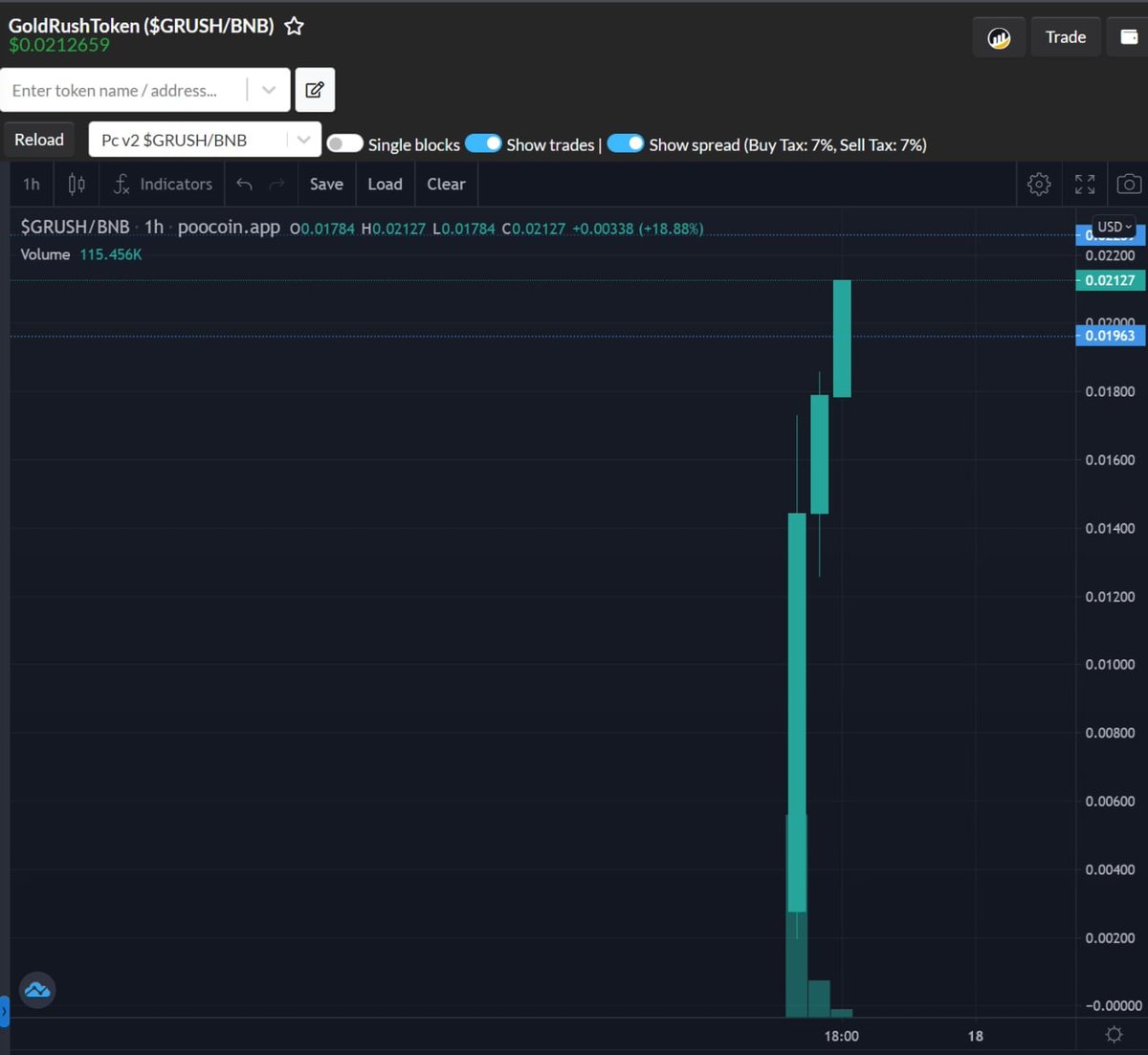Screen dimensions: 1148x1055
Task: Click the Volume 115.456K indicator label
Action: click(81, 254)
